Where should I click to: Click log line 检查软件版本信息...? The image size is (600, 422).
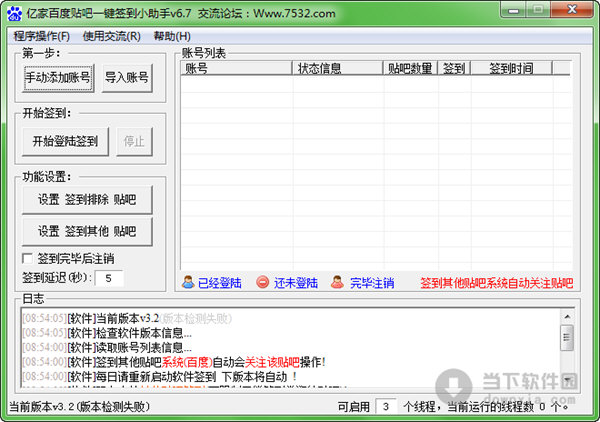[107, 333]
